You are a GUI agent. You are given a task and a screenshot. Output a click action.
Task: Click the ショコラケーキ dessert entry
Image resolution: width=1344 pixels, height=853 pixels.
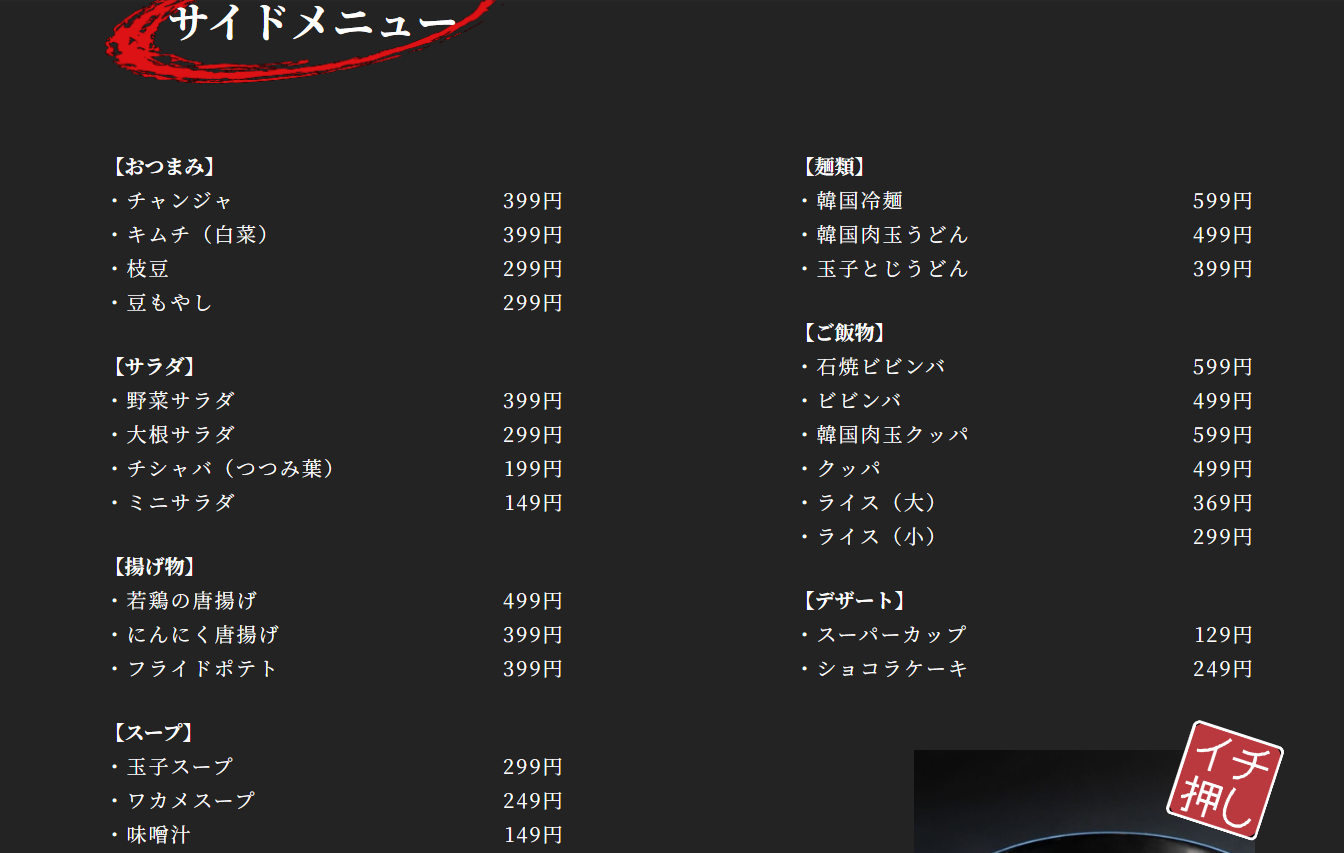(x=893, y=669)
